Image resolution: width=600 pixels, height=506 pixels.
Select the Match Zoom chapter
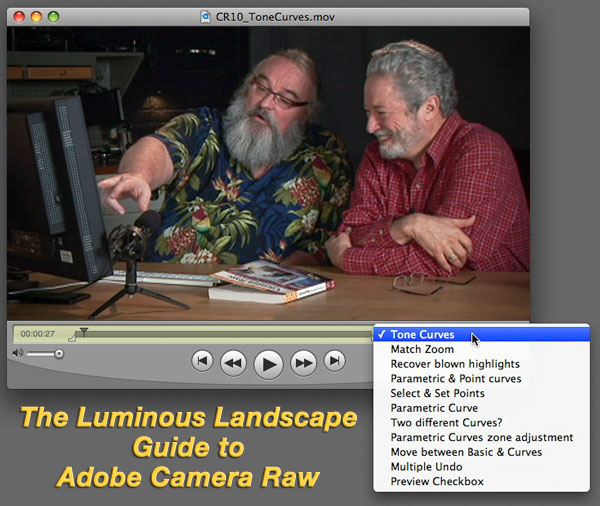click(x=481, y=349)
